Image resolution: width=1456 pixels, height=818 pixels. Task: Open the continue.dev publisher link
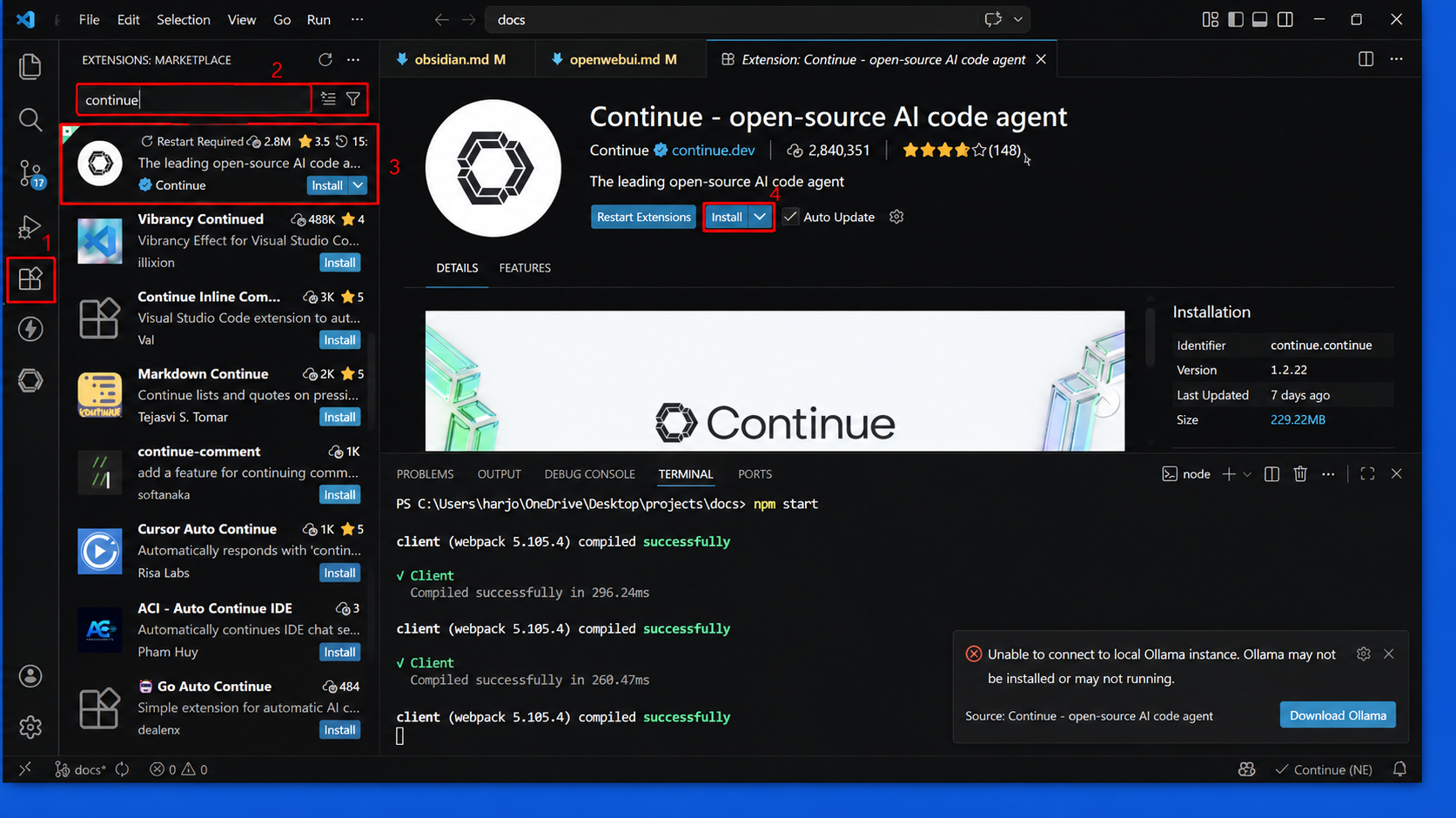(x=713, y=151)
